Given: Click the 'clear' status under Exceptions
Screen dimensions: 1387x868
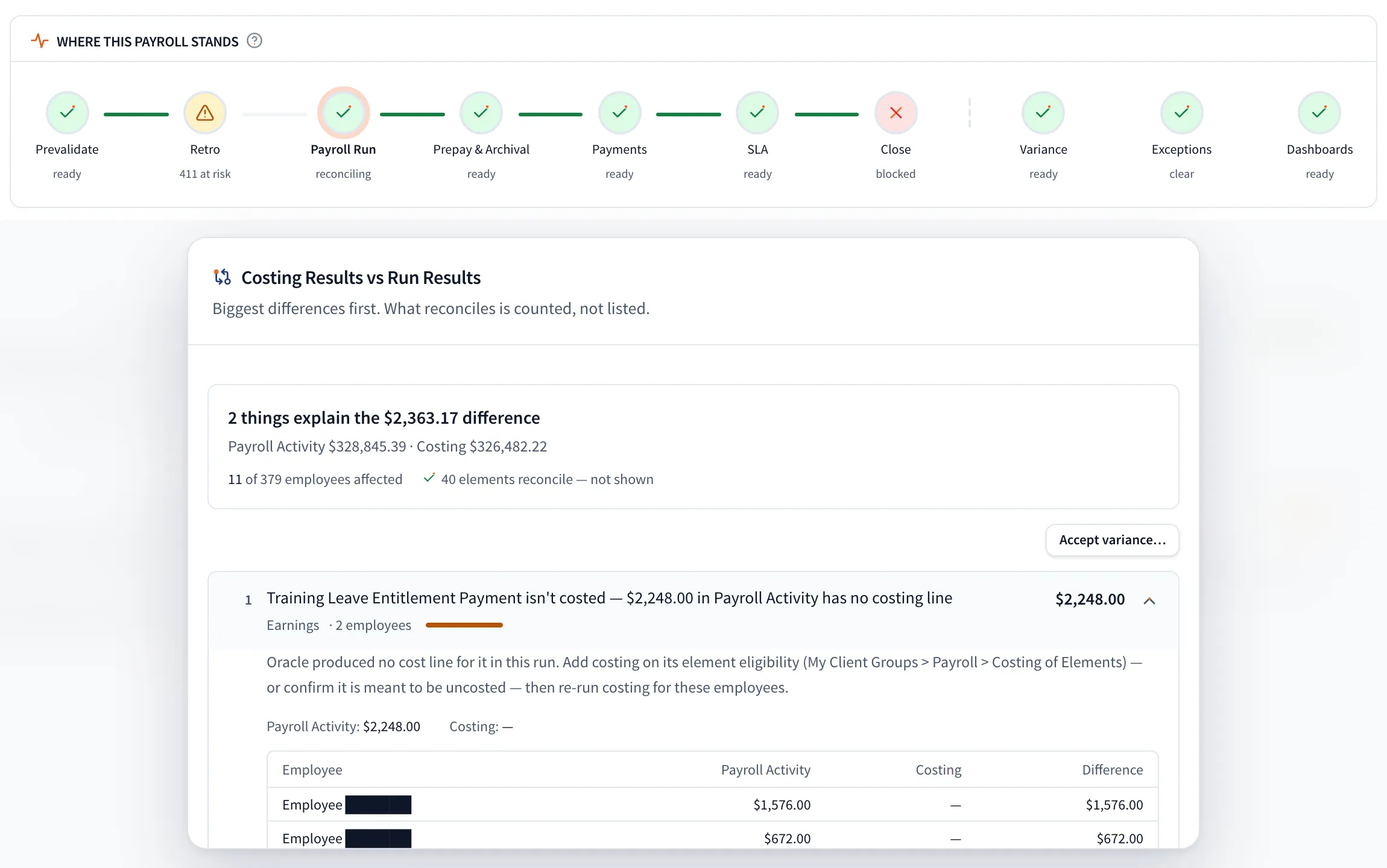Looking at the screenshot, I should point(1181,174).
